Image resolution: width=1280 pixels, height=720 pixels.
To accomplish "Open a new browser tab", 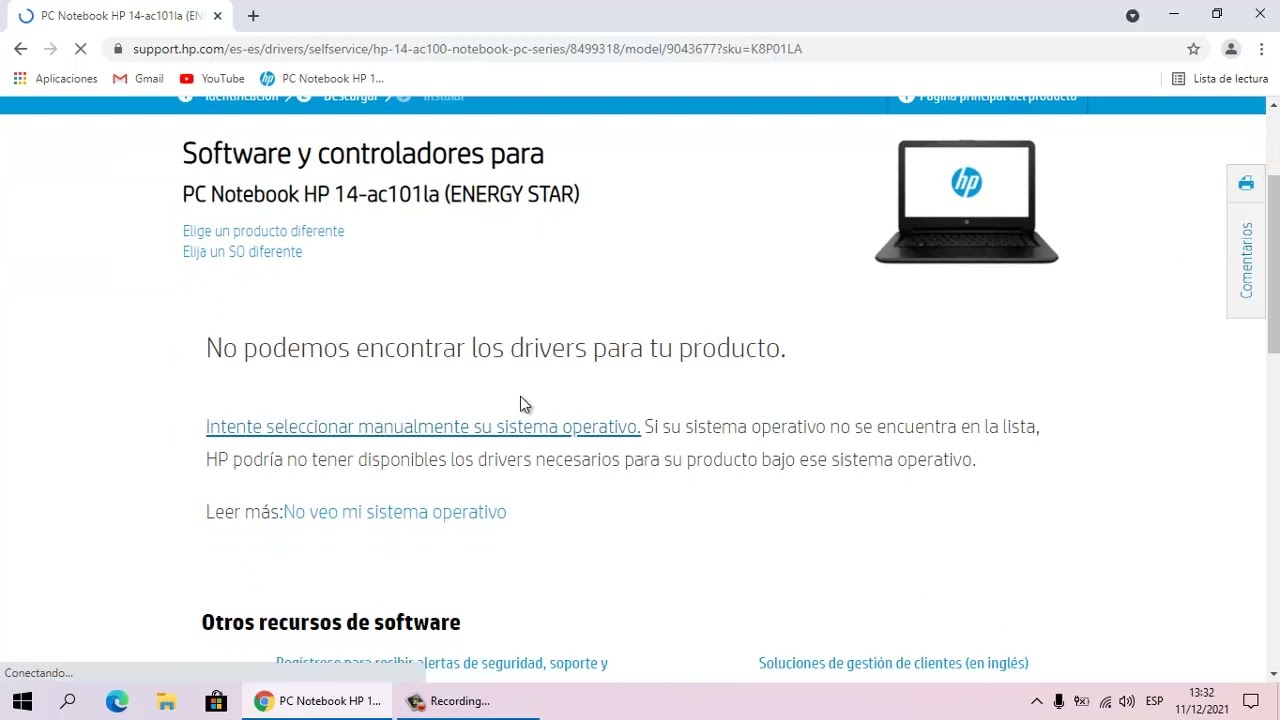I will (253, 16).
